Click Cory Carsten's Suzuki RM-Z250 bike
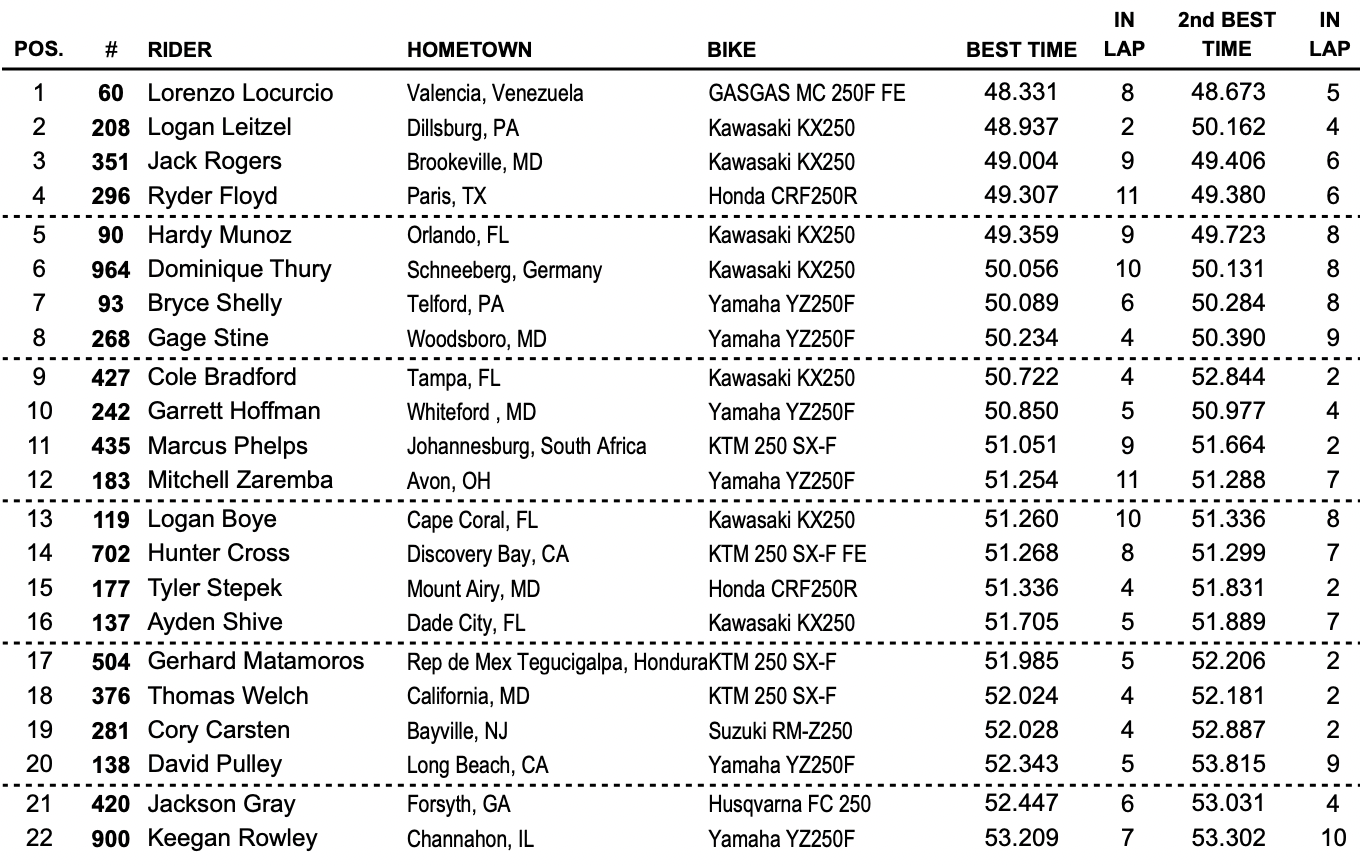 coord(780,731)
